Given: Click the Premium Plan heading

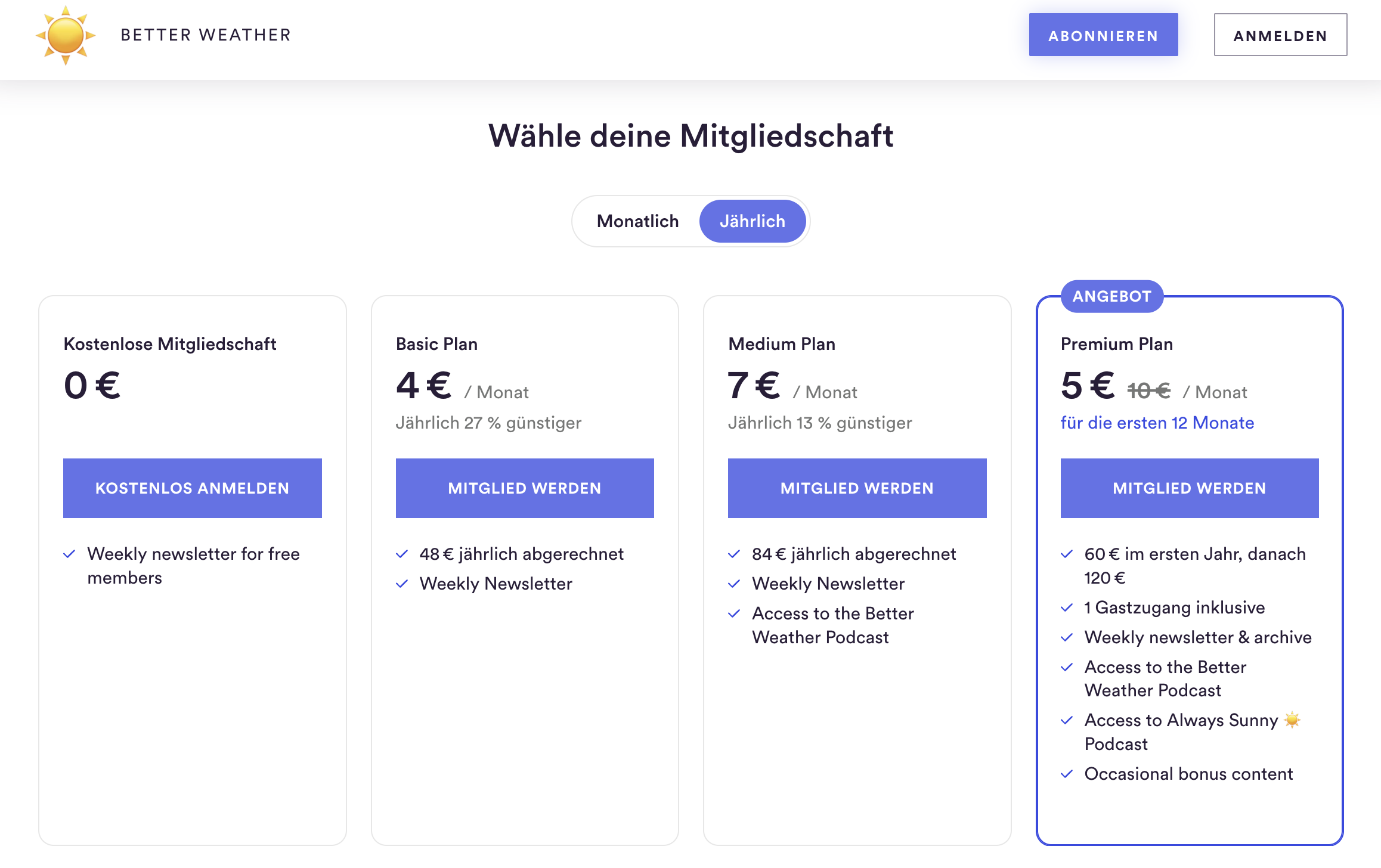Looking at the screenshot, I should click(1117, 344).
